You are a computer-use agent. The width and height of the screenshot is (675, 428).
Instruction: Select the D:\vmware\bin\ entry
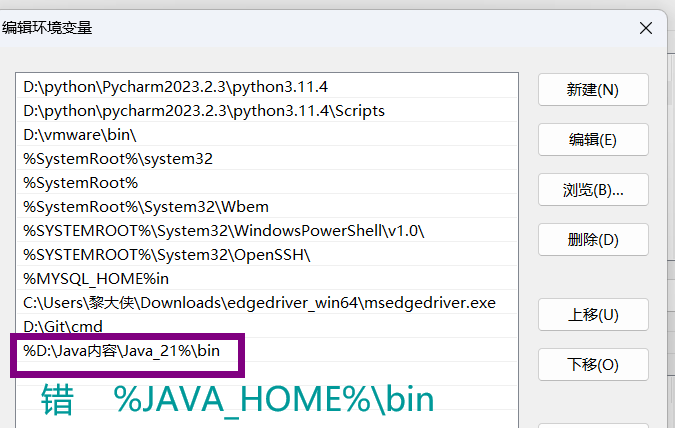tap(266, 135)
